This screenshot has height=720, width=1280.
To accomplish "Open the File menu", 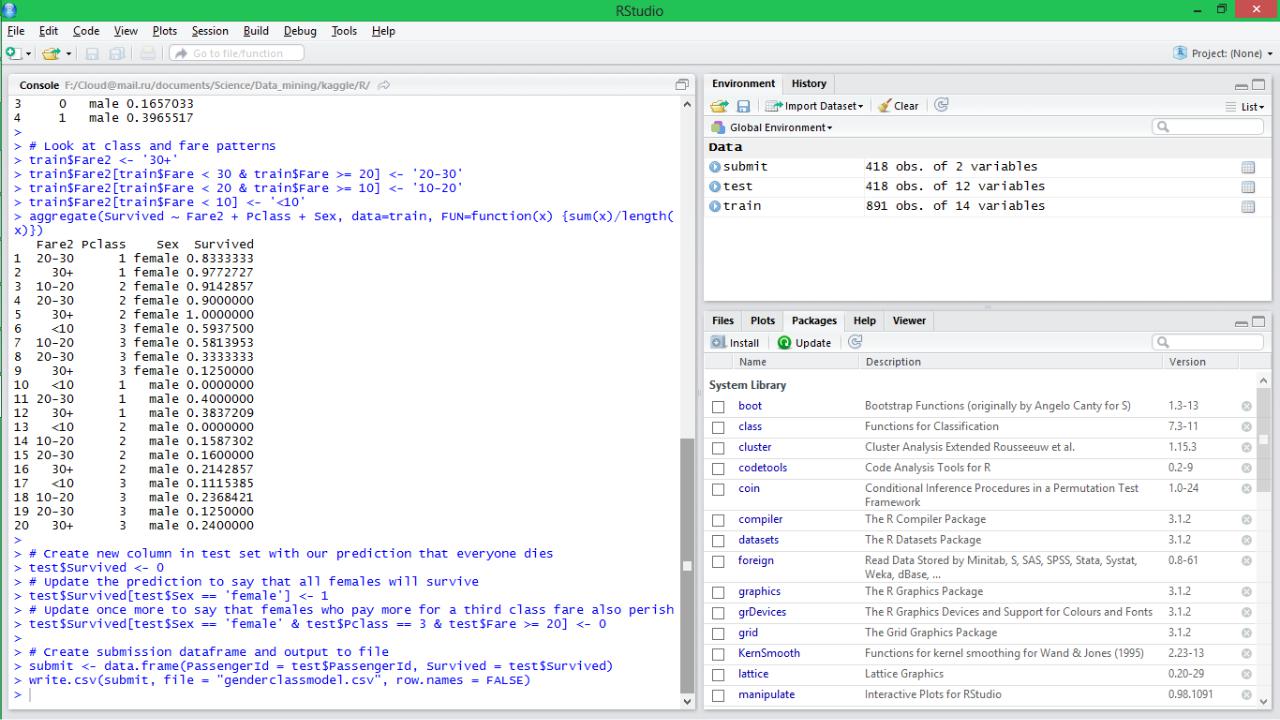I will [x=16, y=31].
